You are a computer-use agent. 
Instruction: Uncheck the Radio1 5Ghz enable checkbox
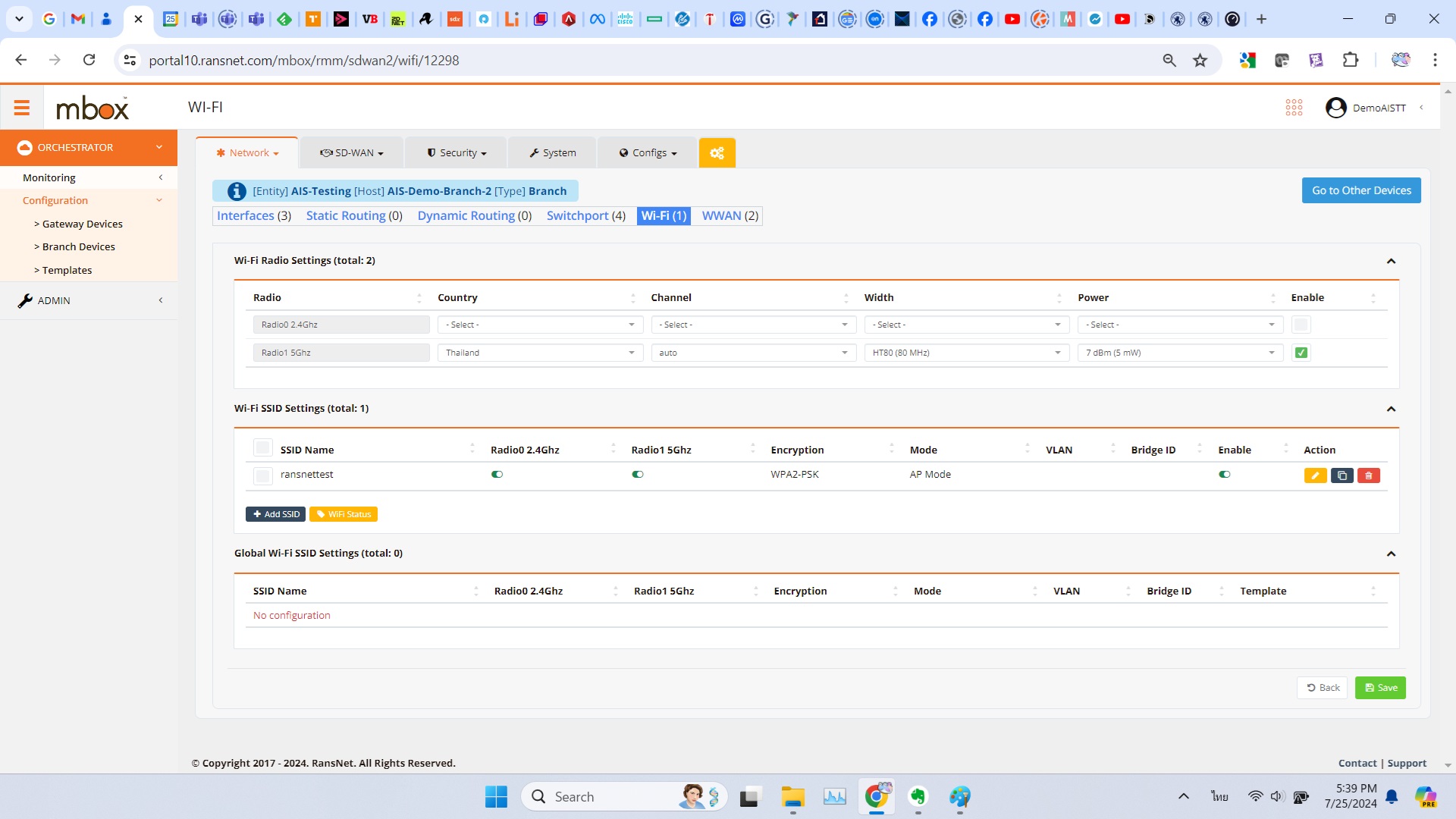pyautogui.click(x=1301, y=353)
